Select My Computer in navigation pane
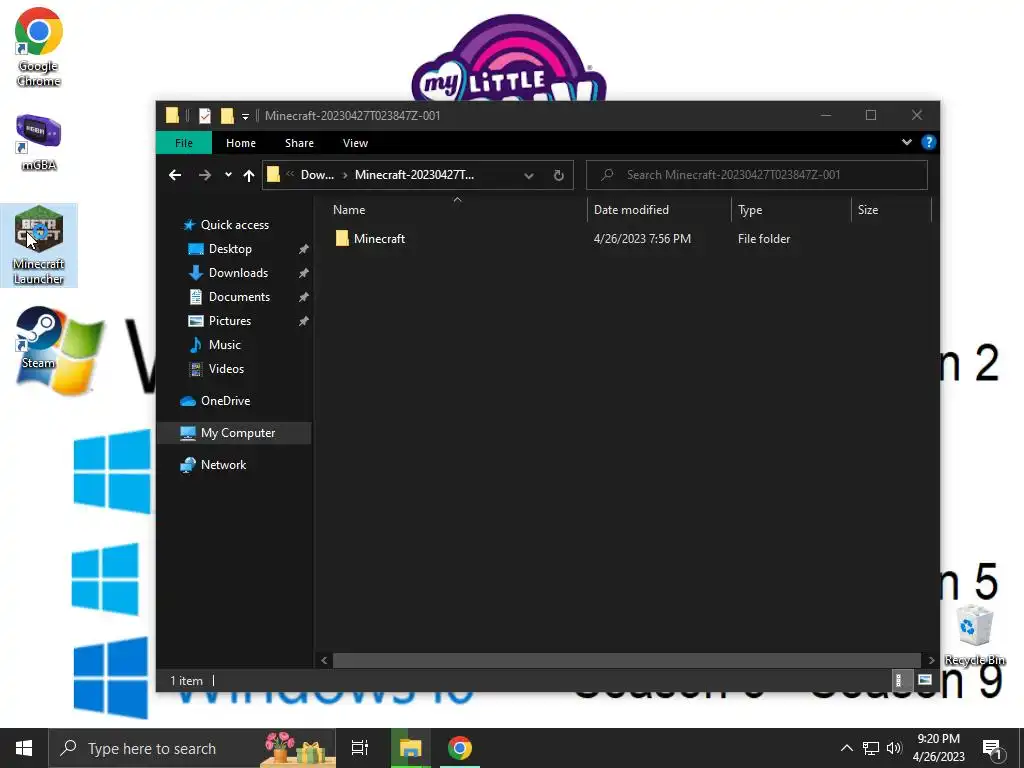The height and width of the screenshot is (768, 1024). pyautogui.click(x=234, y=433)
